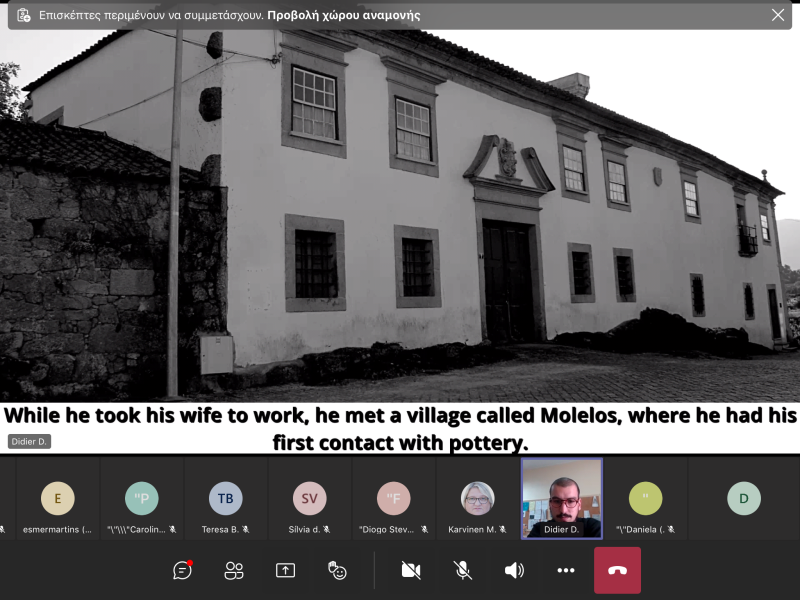Tap the TB avatar for Teresa B.
The height and width of the screenshot is (600, 800).
pyautogui.click(x=225, y=498)
